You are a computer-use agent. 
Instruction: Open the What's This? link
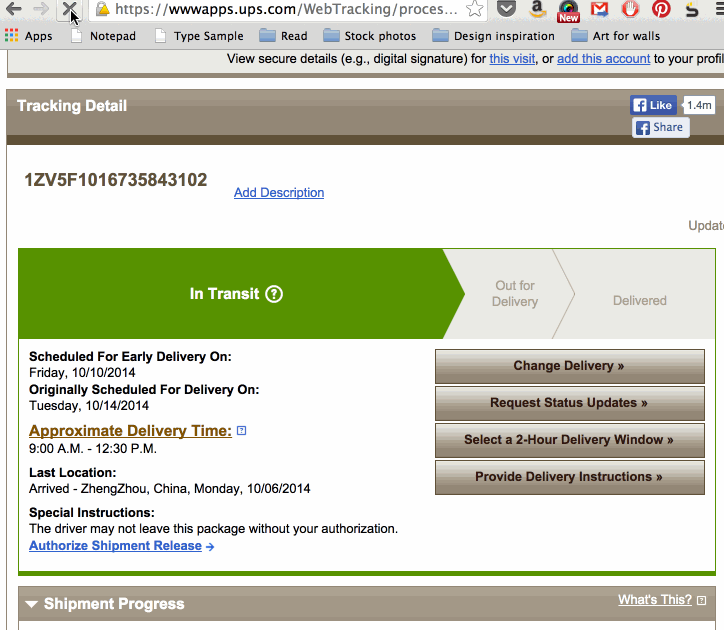pyautogui.click(x=655, y=600)
